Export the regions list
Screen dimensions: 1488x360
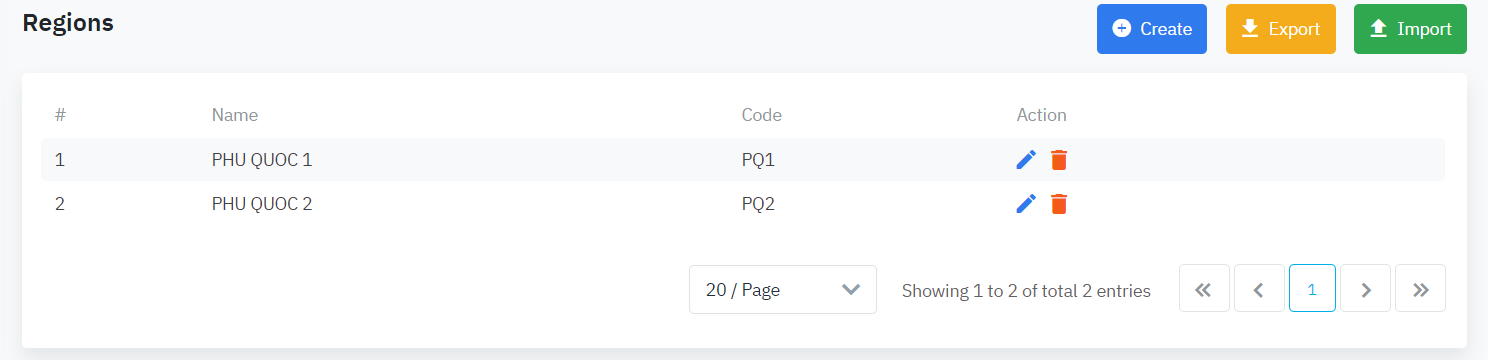1281,29
